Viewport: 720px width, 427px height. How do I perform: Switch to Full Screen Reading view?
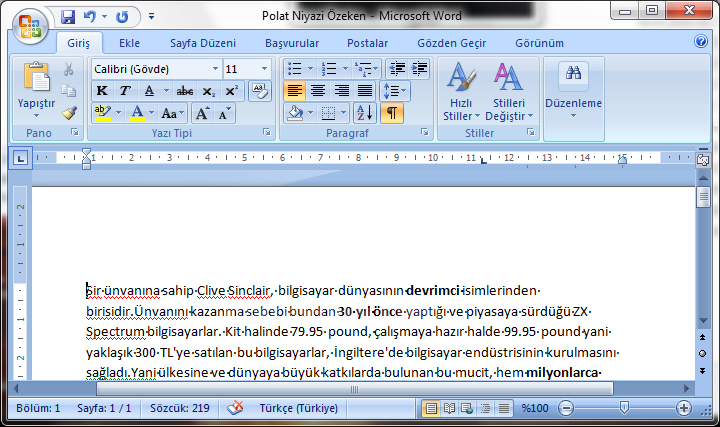pos(449,408)
